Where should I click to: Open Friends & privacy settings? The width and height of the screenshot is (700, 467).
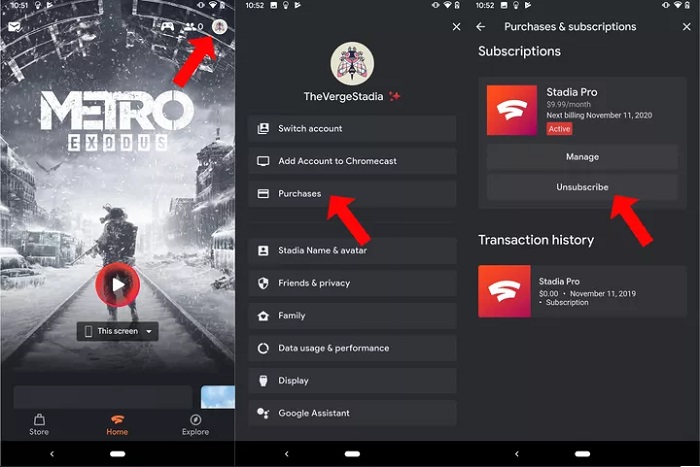352,283
